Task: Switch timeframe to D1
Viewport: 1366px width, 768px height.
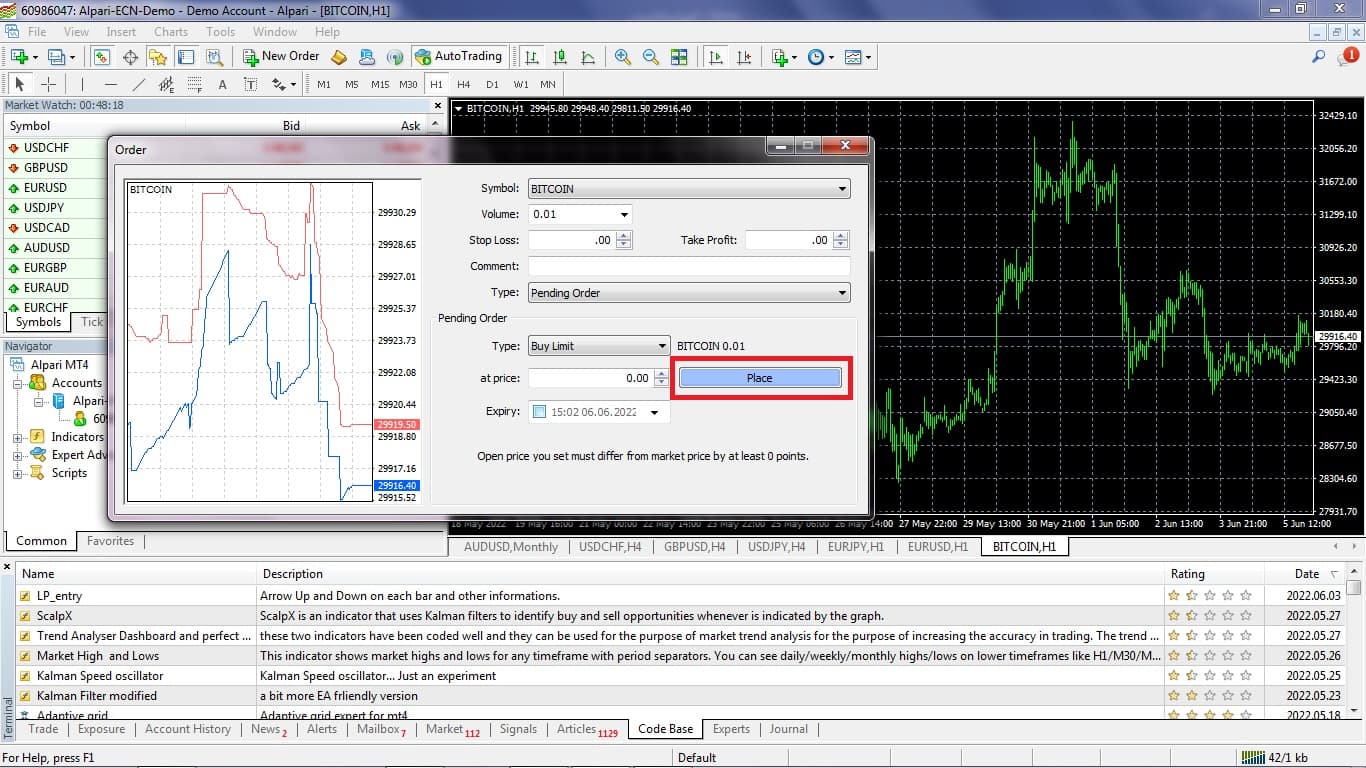Action: point(492,85)
